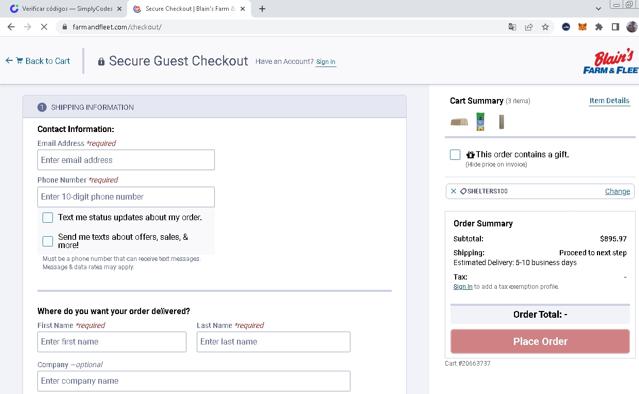Open the translate page icon
This screenshot has width=639, height=394.
[512, 27]
